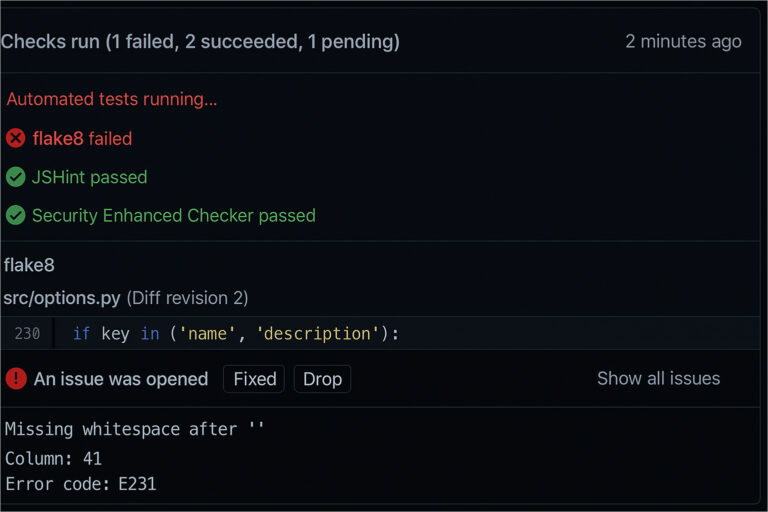768x512 pixels.
Task: Click the "Error code: E231" text
Action: [x=80, y=484]
